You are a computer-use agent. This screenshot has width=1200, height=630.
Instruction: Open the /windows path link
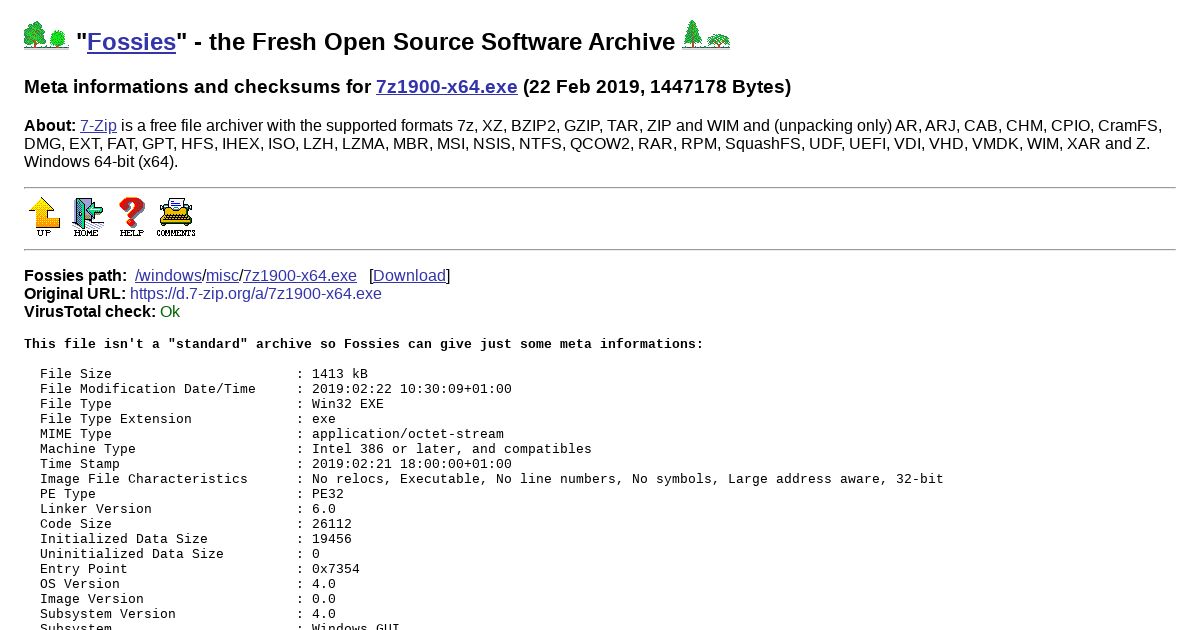[168, 276]
